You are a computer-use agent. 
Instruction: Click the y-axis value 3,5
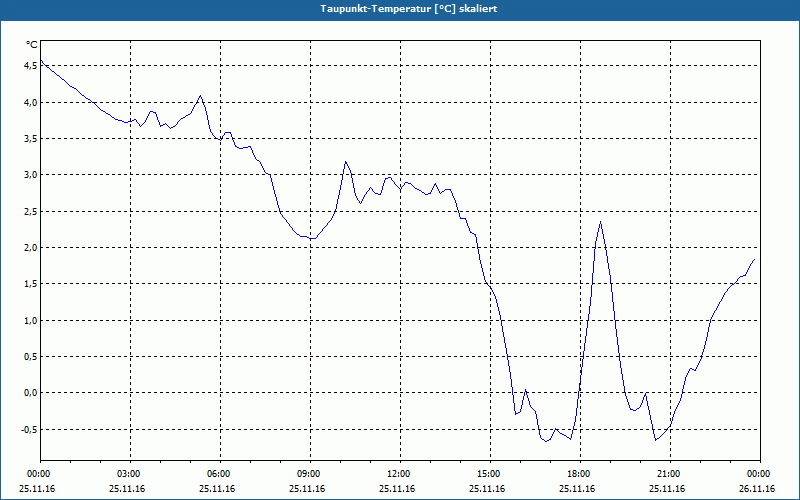[30, 139]
